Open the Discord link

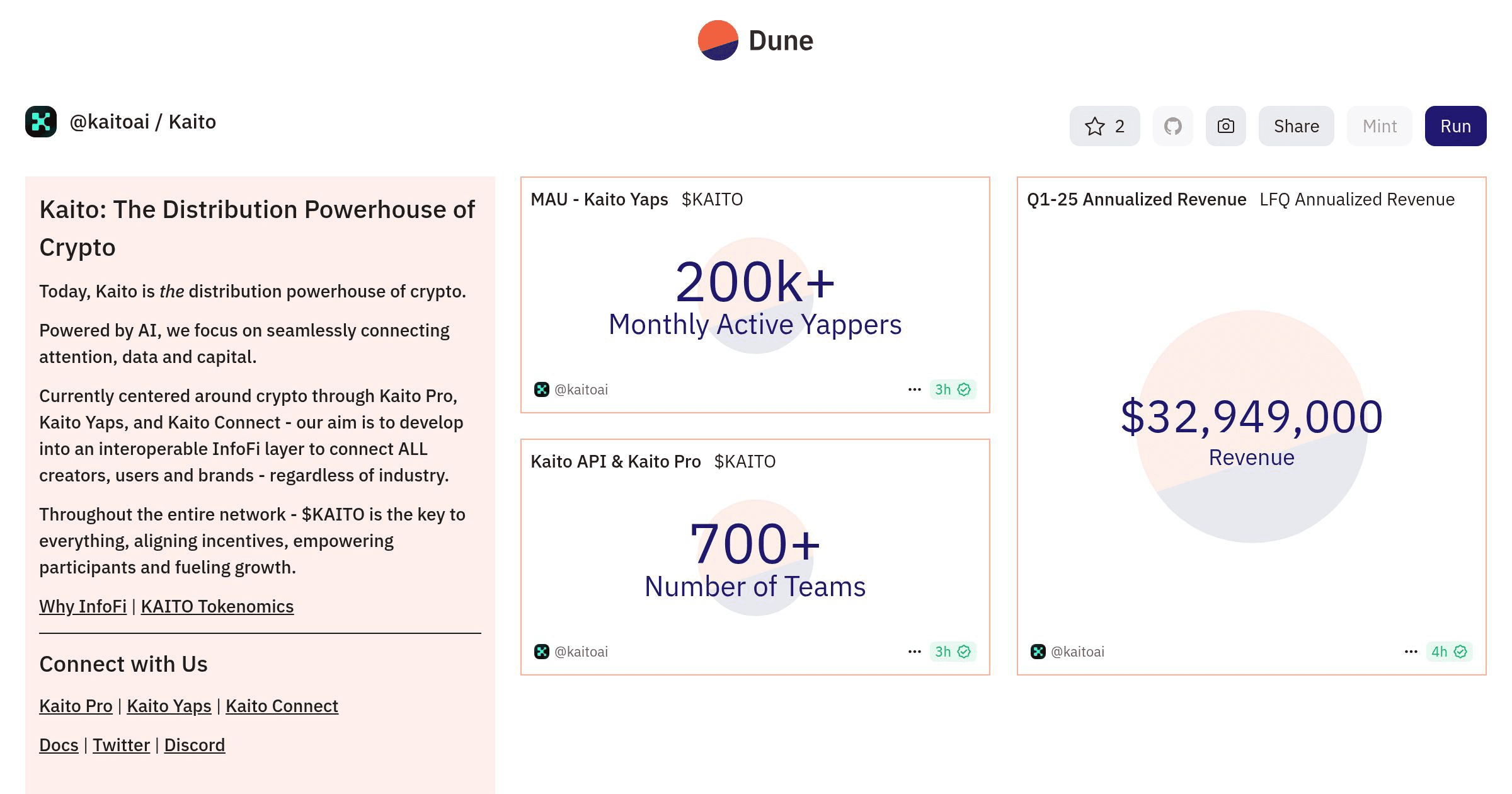point(194,745)
